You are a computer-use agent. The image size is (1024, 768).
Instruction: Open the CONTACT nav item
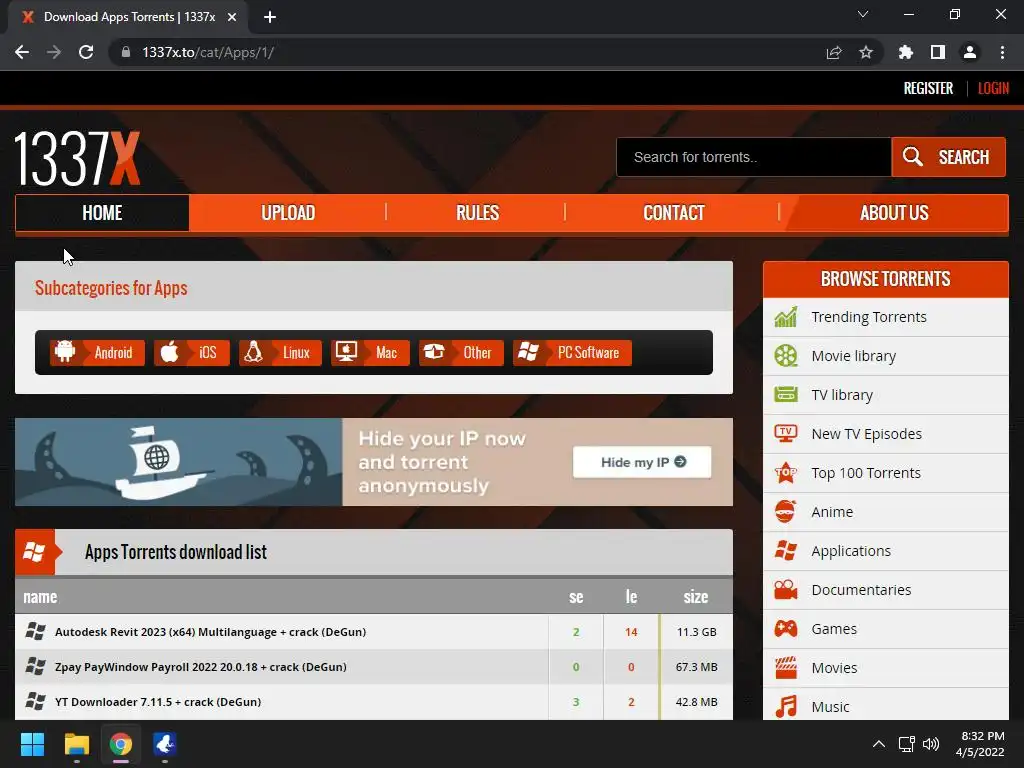674,213
